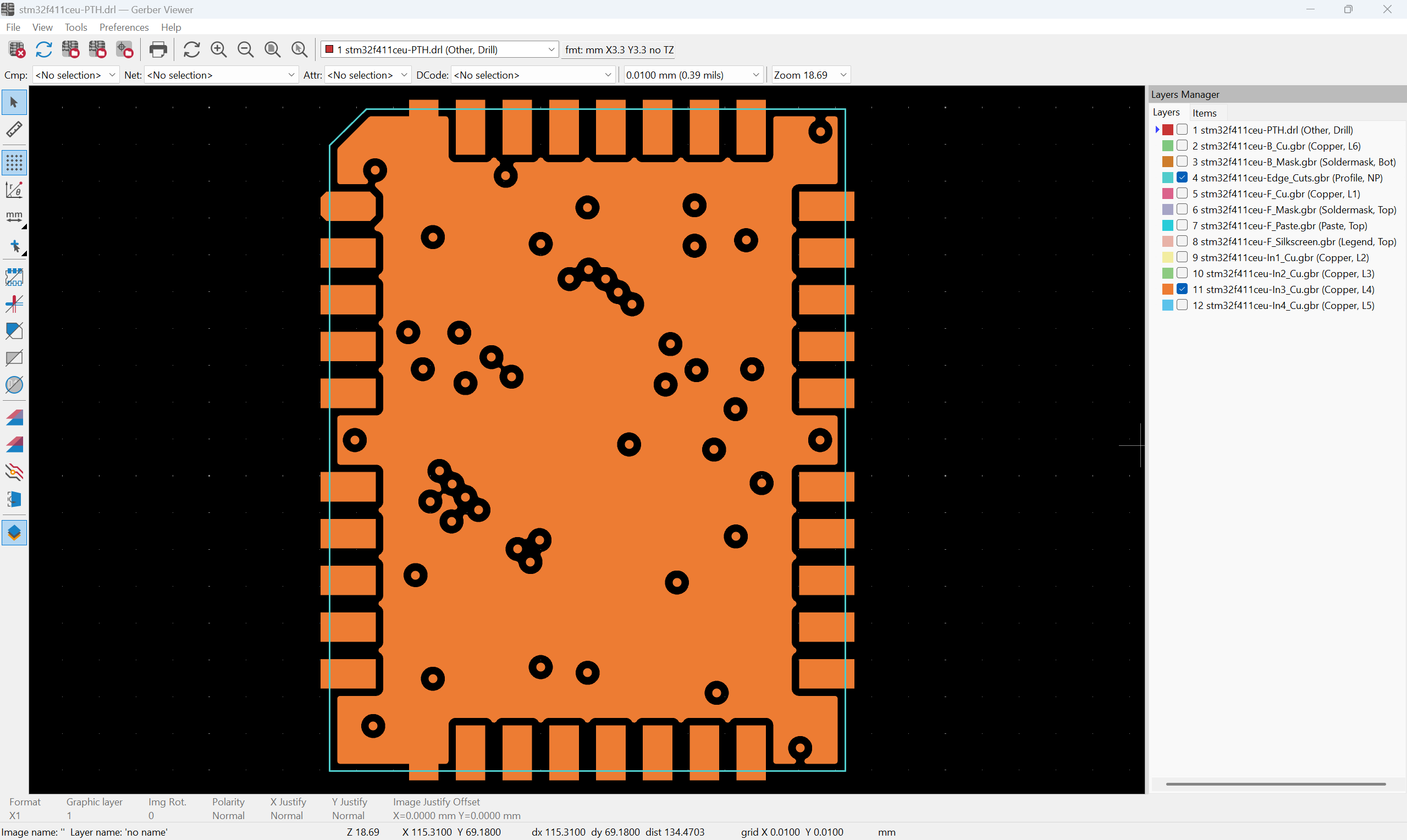Open the active layer selection dropdown

coord(439,50)
